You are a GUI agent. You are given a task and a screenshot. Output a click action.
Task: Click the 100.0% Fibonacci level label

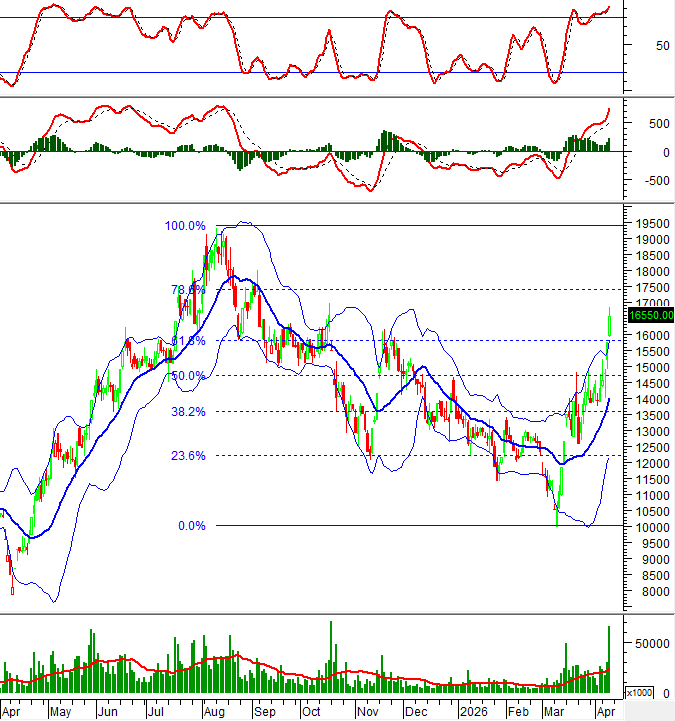tap(185, 226)
